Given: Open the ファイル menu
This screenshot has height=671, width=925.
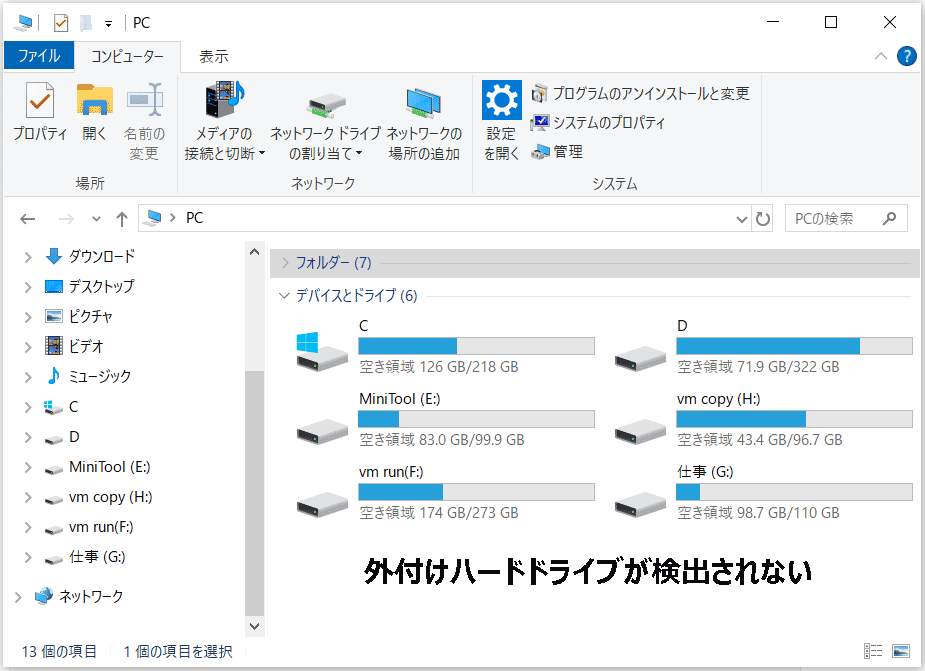Looking at the screenshot, I should click(39, 56).
